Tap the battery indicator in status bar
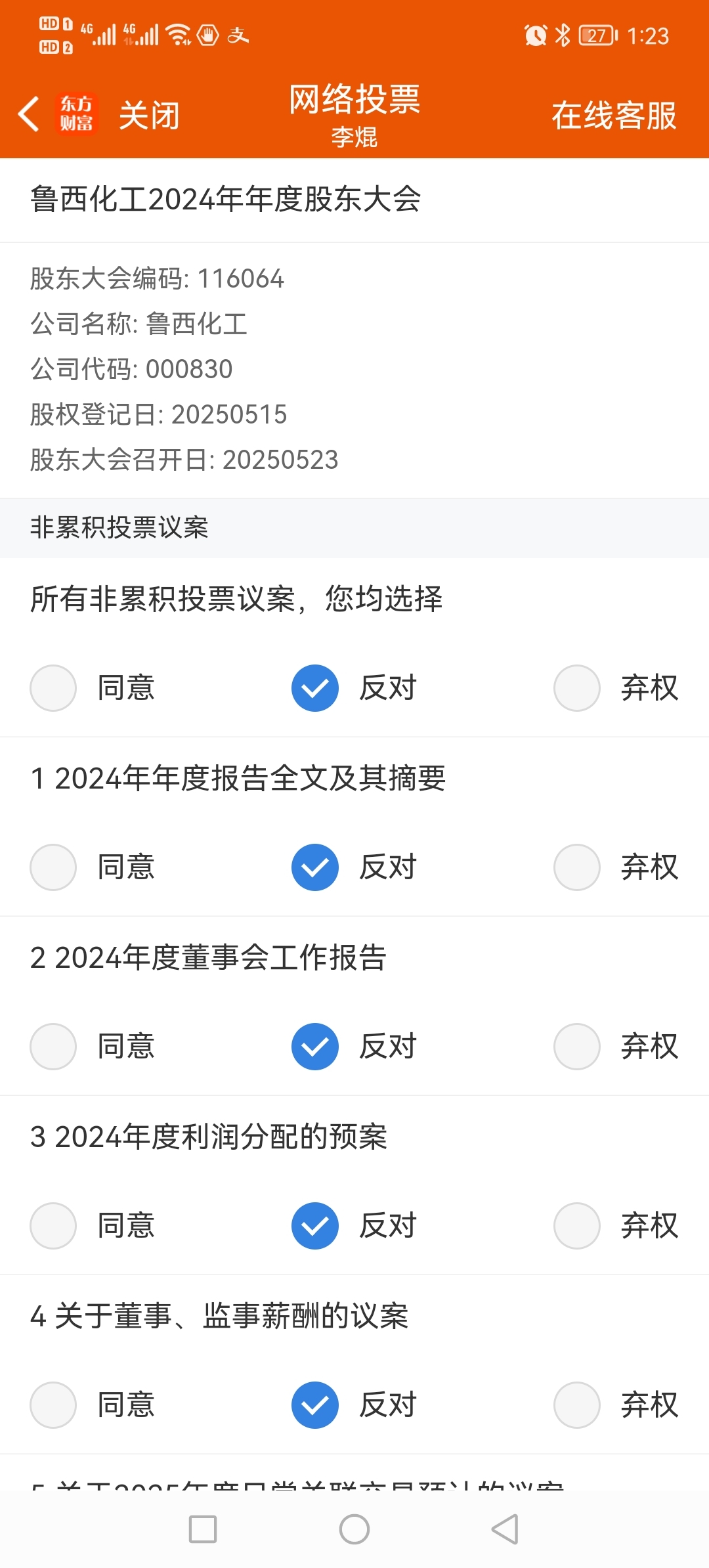The height and width of the screenshot is (1568, 709). [x=598, y=35]
